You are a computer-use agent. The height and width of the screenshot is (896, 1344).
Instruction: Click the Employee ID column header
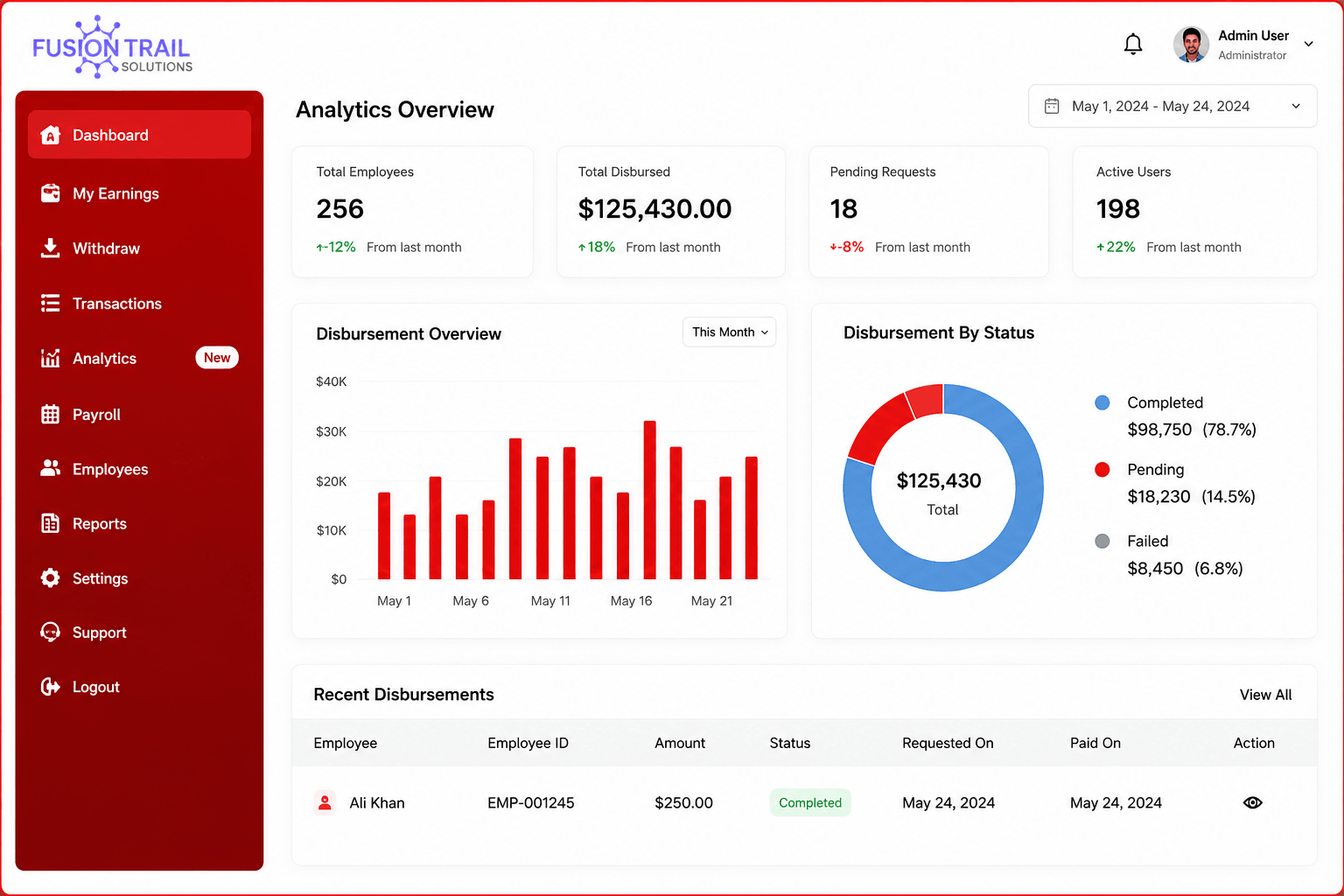(x=528, y=743)
